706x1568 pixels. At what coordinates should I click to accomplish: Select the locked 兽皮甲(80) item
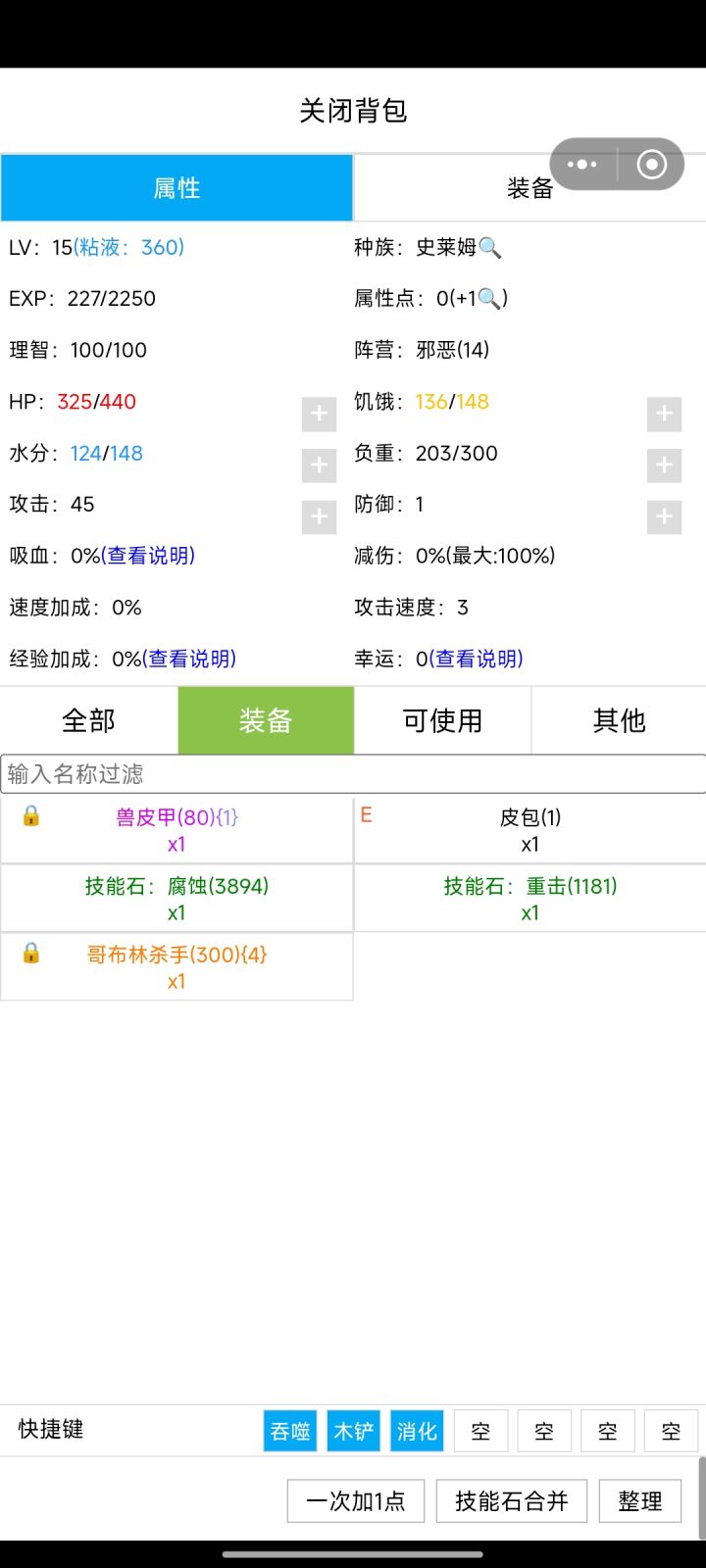pyautogui.click(x=176, y=830)
